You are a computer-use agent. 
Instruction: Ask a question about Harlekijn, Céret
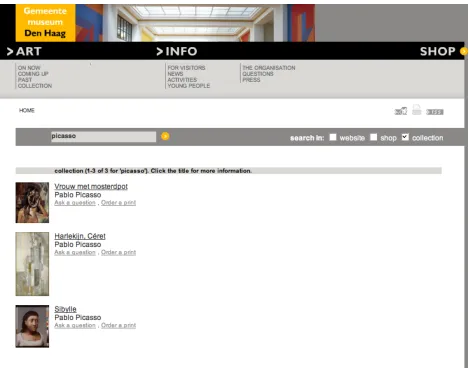75,252
